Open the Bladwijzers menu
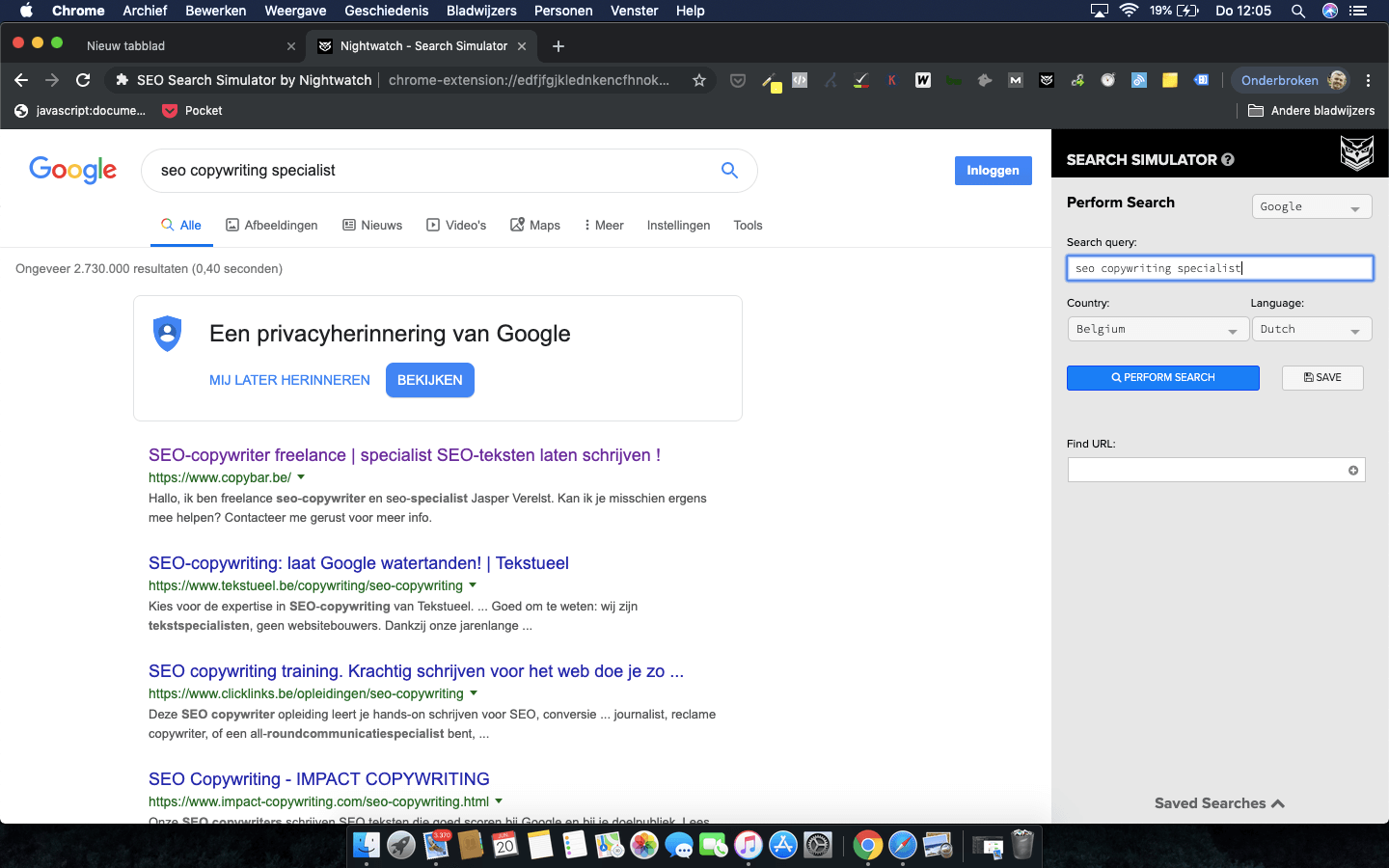Screen dimensions: 1389x868 (x=481, y=11)
